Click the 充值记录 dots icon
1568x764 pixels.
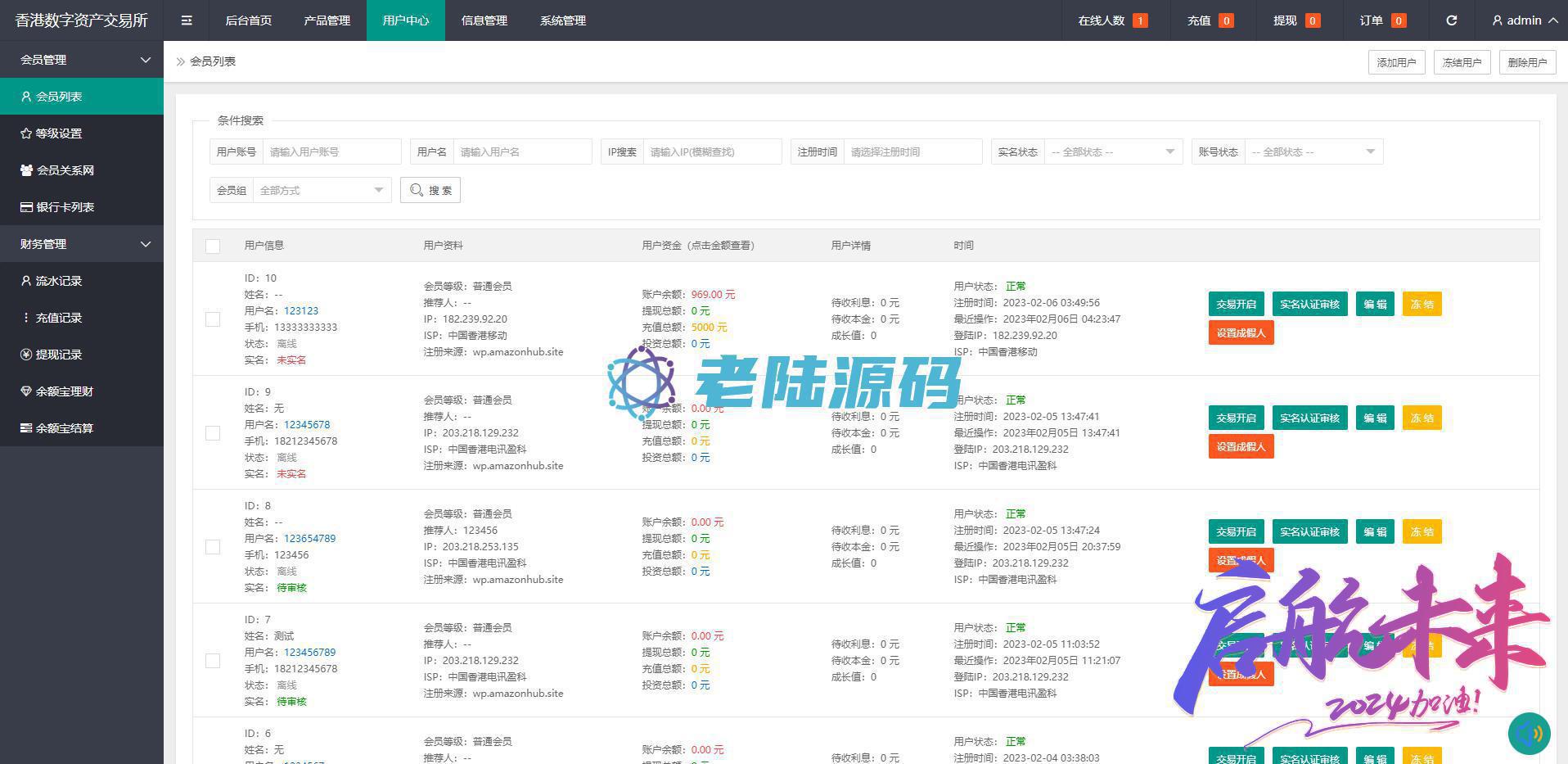tap(26, 318)
